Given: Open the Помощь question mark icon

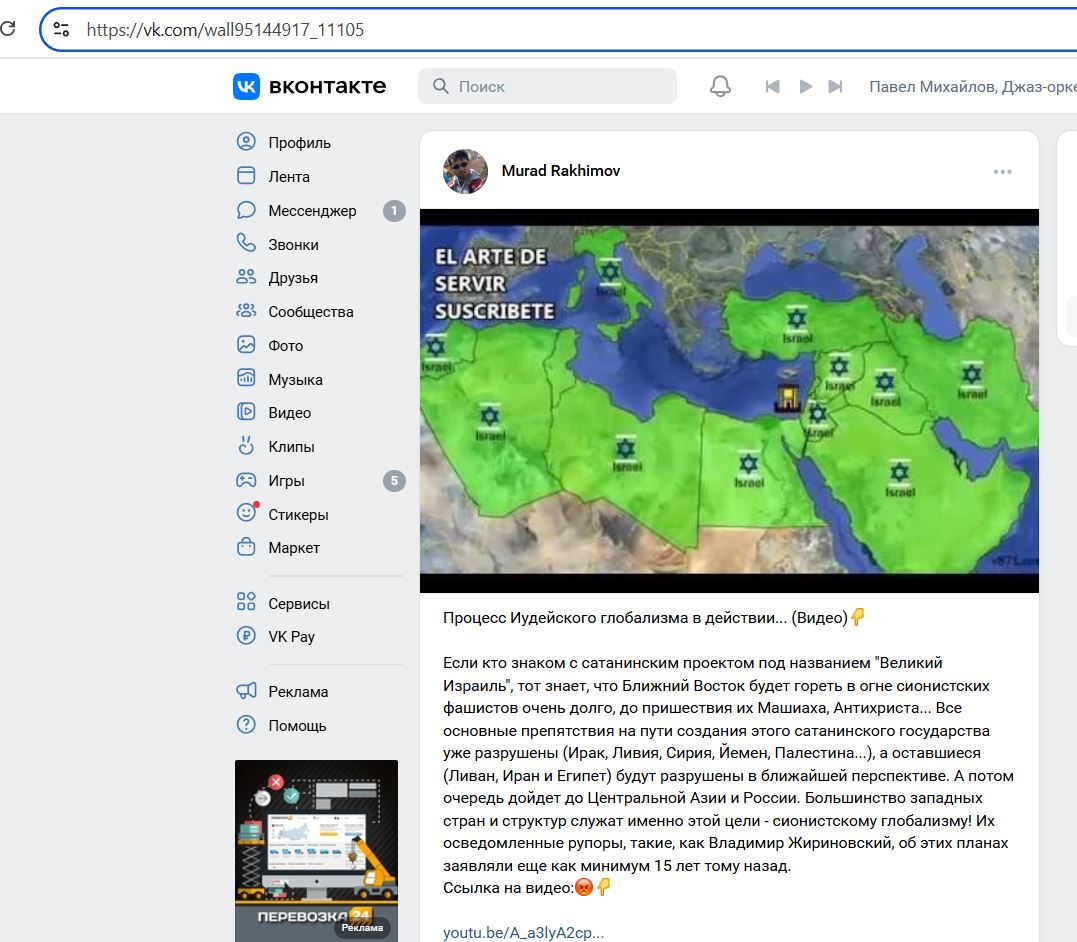Looking at the screenshot, I should click(x=246, y=724).
